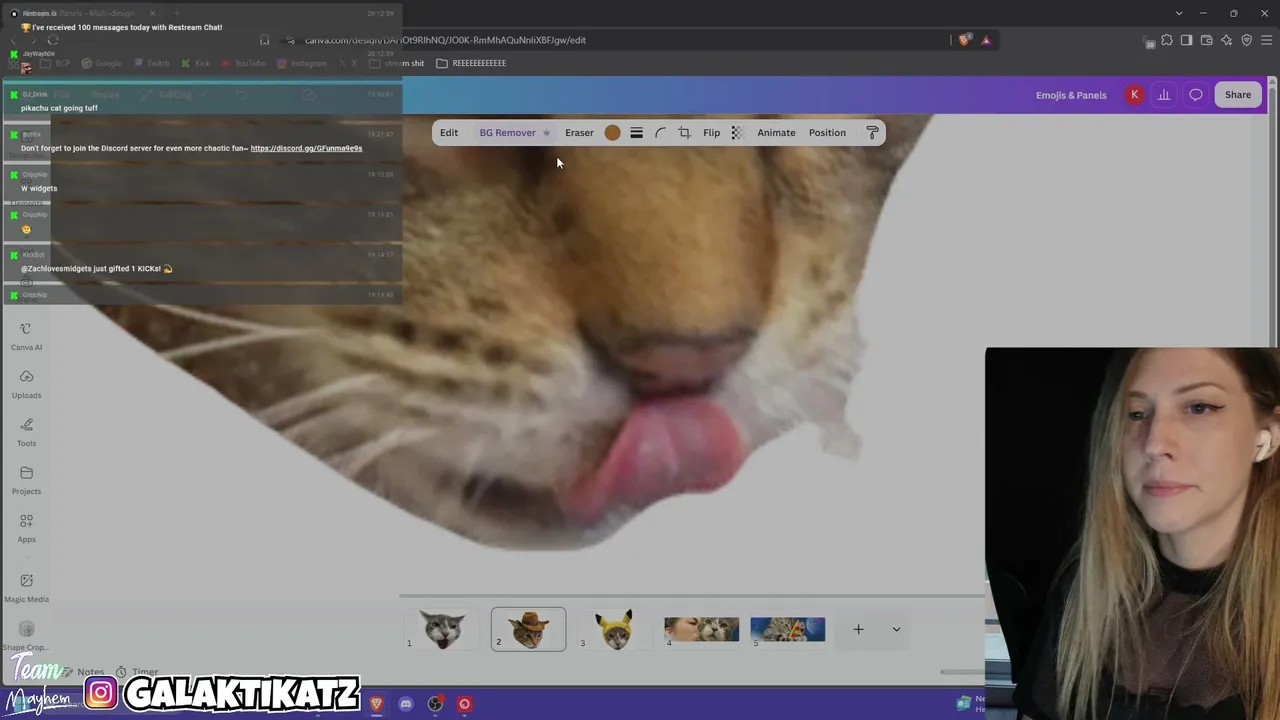Open the Discord taskbar icon
1280x720 pixels.
406,704
